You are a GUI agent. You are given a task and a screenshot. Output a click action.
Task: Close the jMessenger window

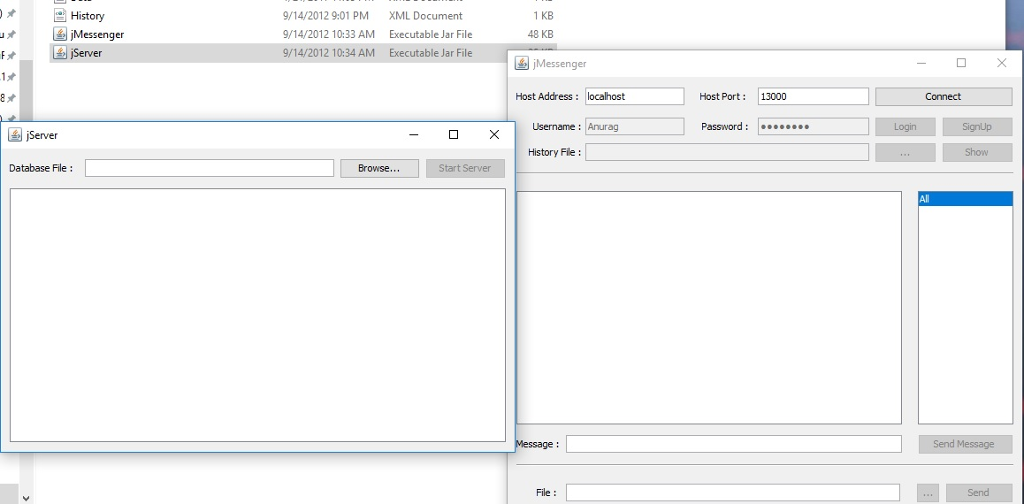(1002, 63)
